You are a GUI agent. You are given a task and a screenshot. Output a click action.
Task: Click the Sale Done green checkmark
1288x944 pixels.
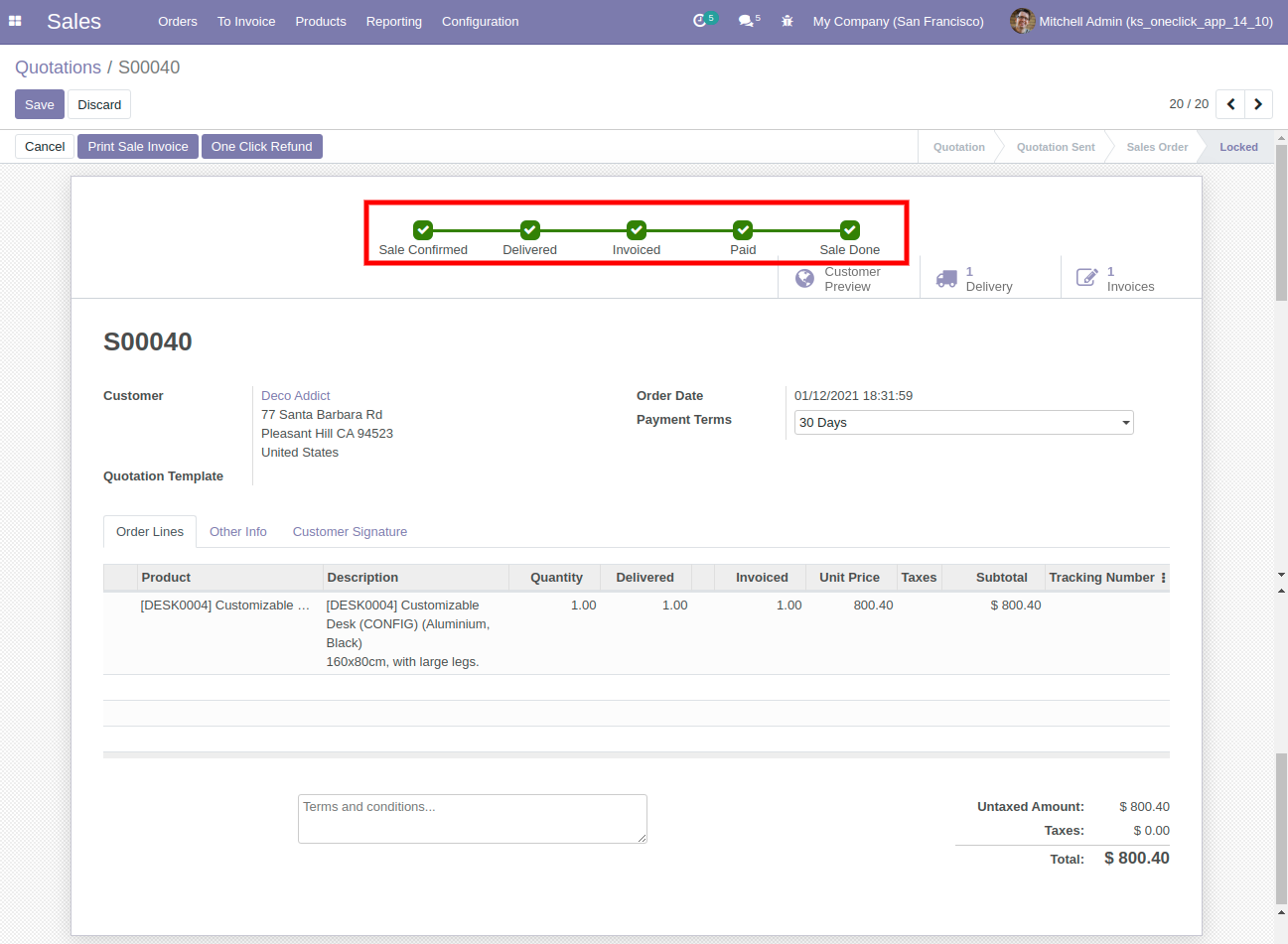850,230
